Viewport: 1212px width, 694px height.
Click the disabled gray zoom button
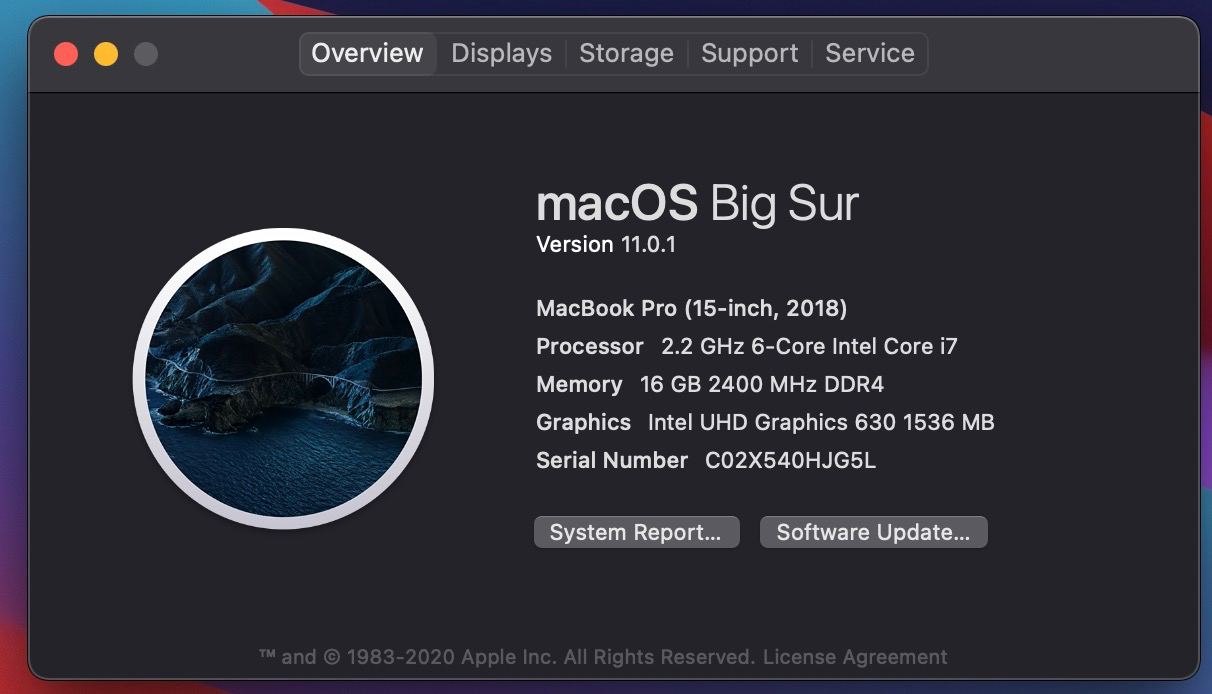tap(146, 54)
